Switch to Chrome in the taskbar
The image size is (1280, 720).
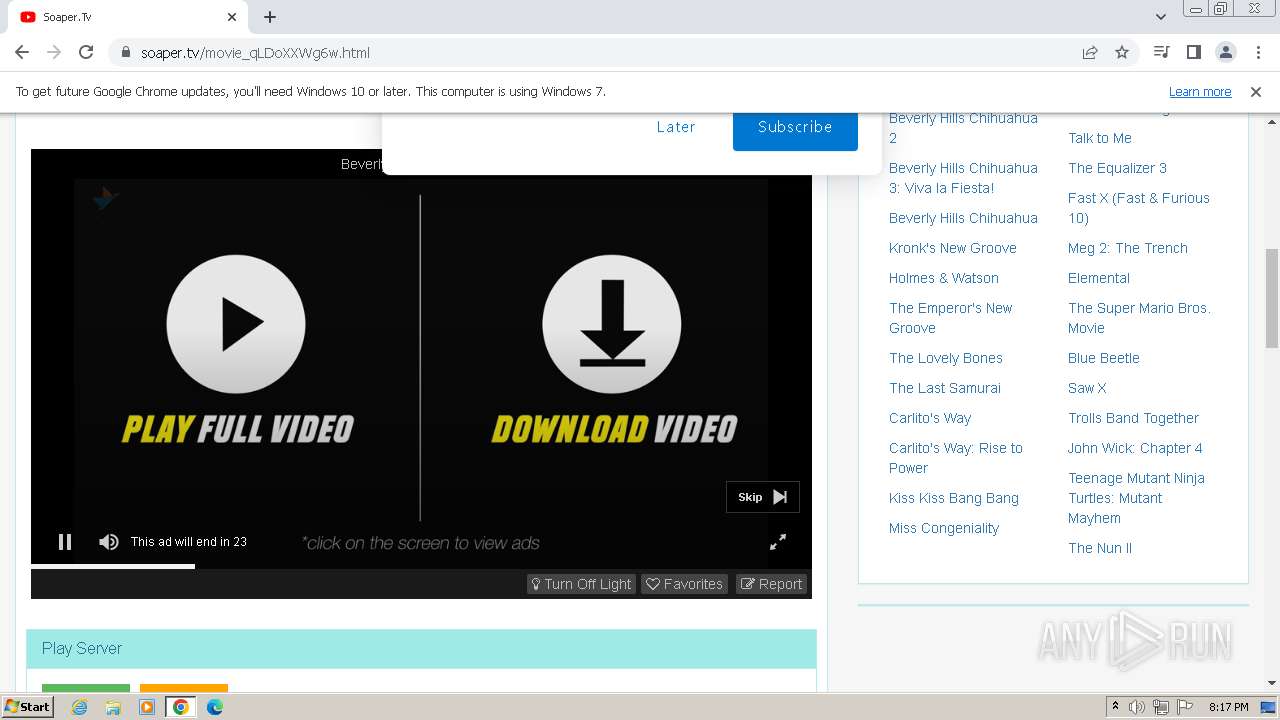(x=181, y=707)
